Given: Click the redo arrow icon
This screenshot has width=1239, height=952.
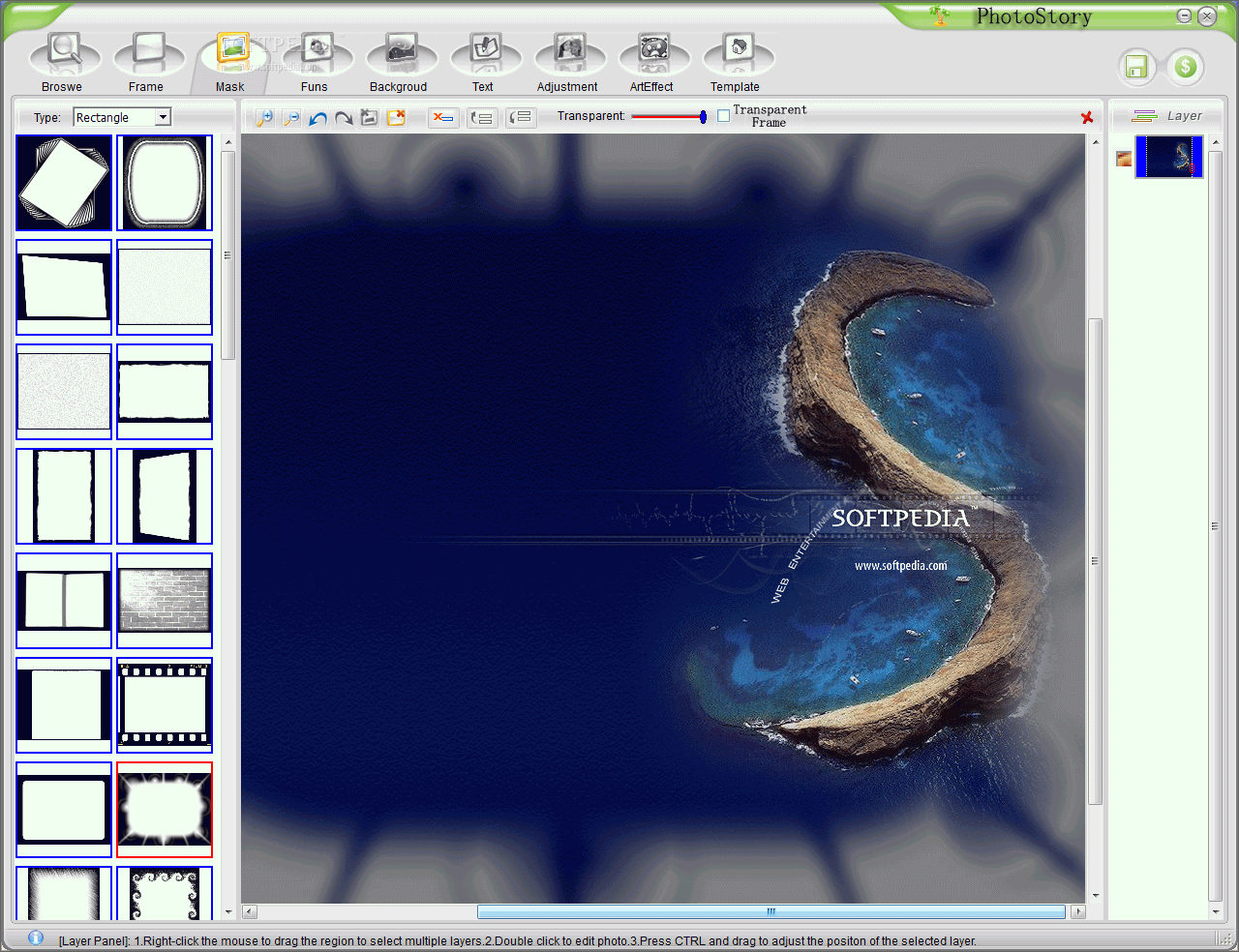Looking at the screenshot, I should (344, 118).
